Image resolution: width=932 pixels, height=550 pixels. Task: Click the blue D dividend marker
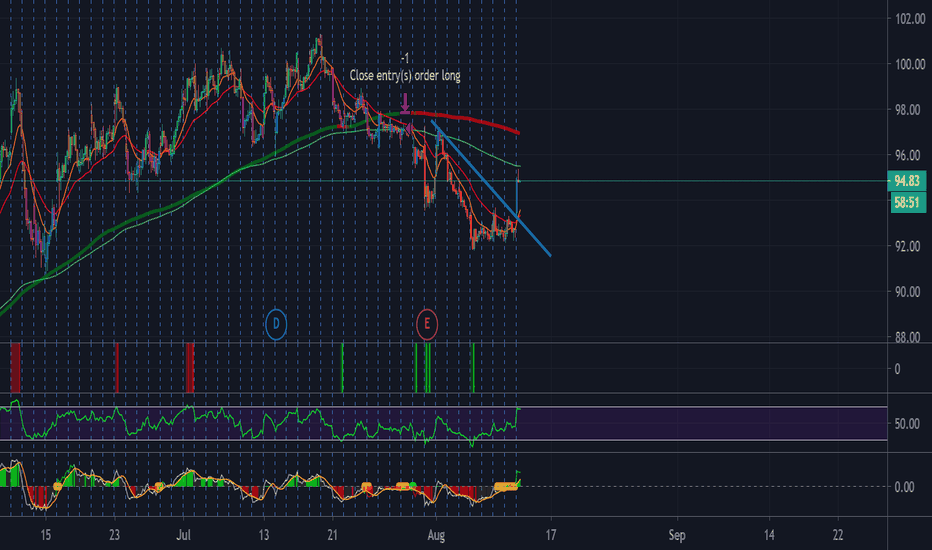coord(276,324)
